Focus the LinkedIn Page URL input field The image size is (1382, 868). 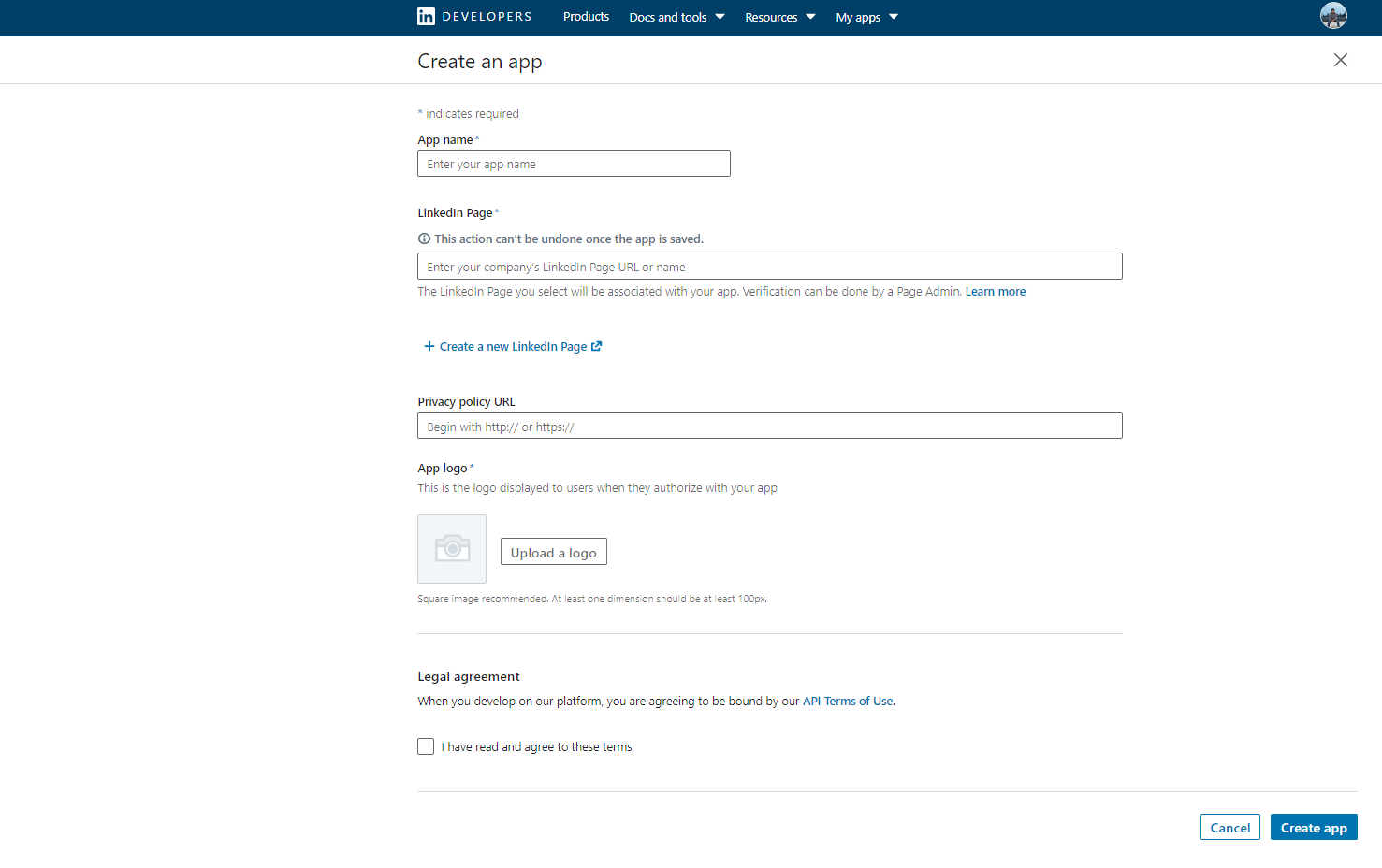coord(770,267)
